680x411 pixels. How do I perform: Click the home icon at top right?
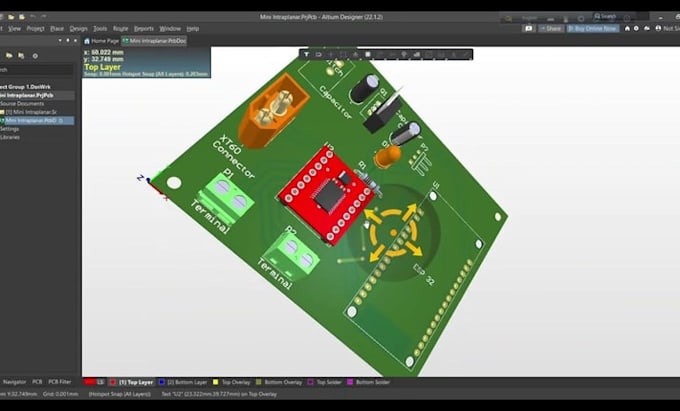627,28
